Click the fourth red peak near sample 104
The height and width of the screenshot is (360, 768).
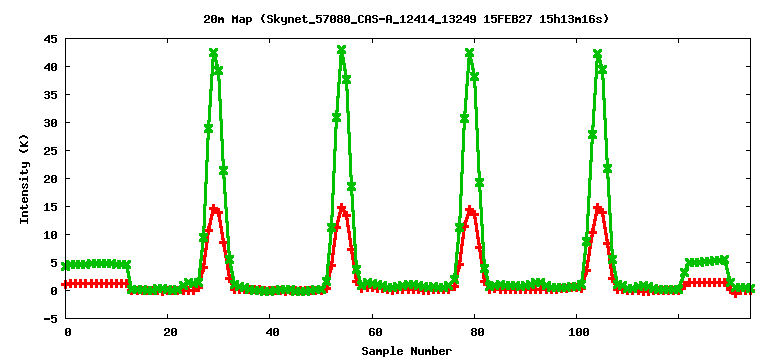pos(598,208)
